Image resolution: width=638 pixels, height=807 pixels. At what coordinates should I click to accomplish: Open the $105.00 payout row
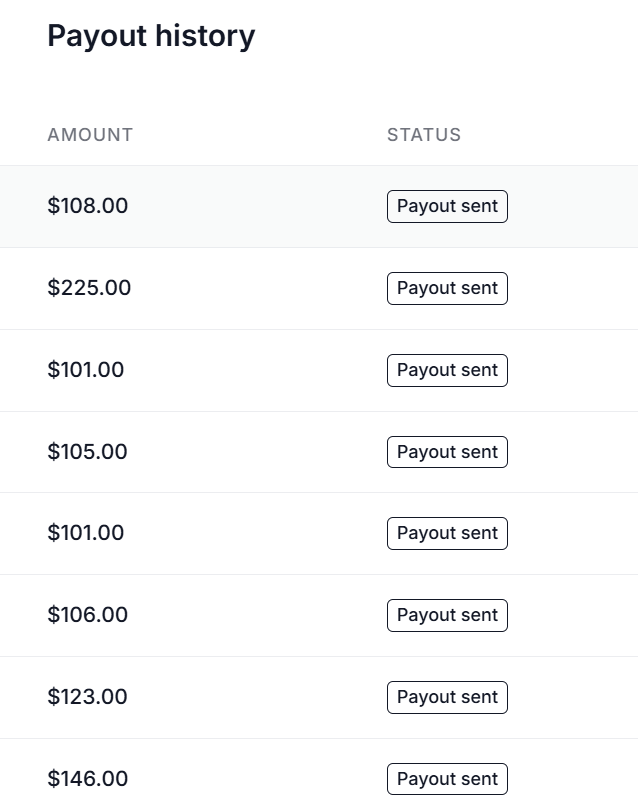tap(319, 452)
